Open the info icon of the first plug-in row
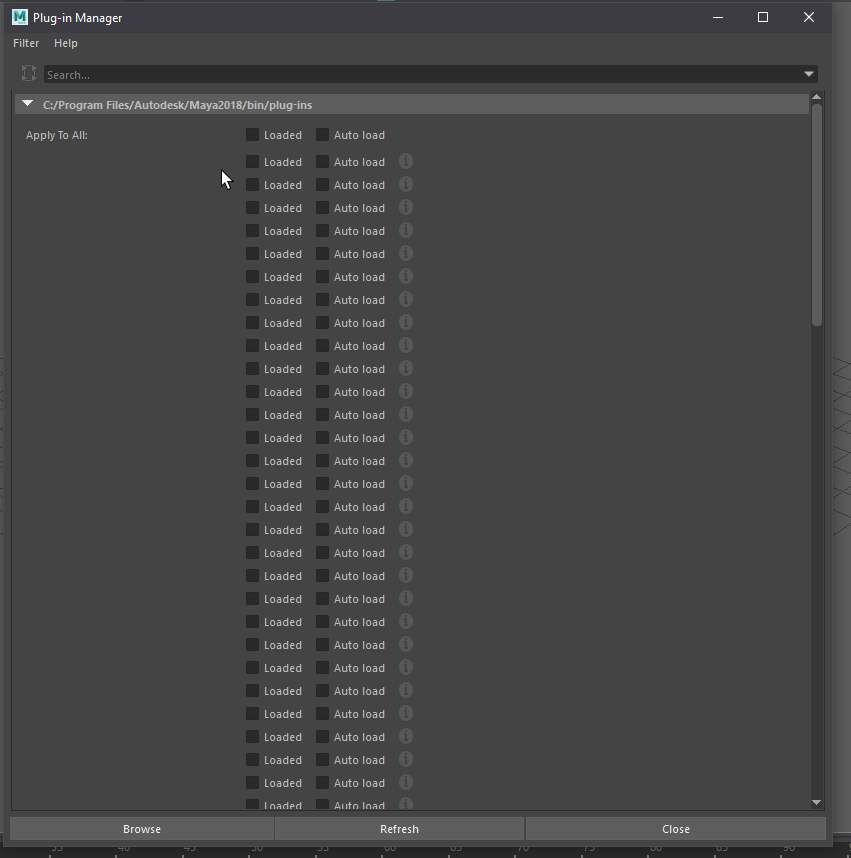 click(x=406, y=161)
